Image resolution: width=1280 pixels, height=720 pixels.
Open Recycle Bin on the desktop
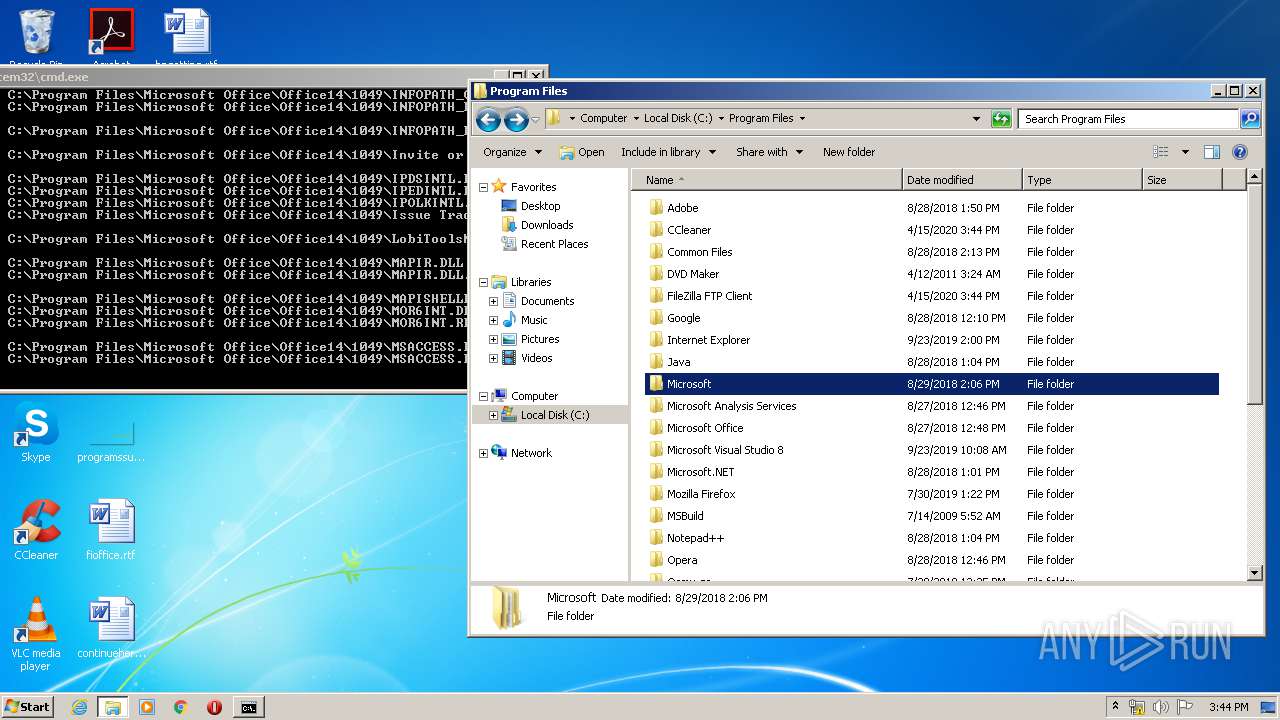coord(36,36)
